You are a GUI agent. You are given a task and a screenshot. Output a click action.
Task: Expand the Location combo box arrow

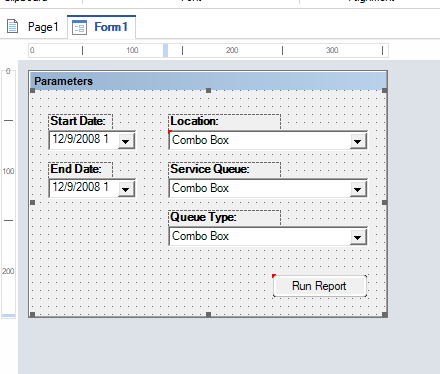click(358, 141)
